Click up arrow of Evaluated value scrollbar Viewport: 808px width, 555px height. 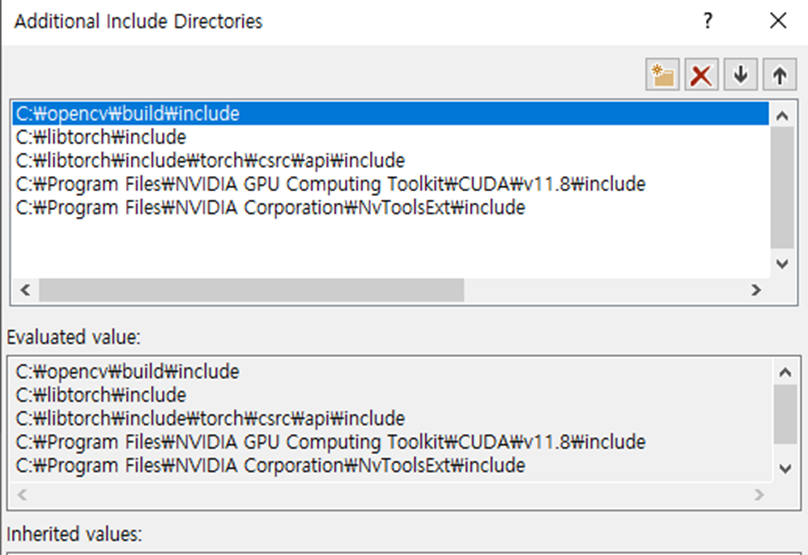pos(785,372)
